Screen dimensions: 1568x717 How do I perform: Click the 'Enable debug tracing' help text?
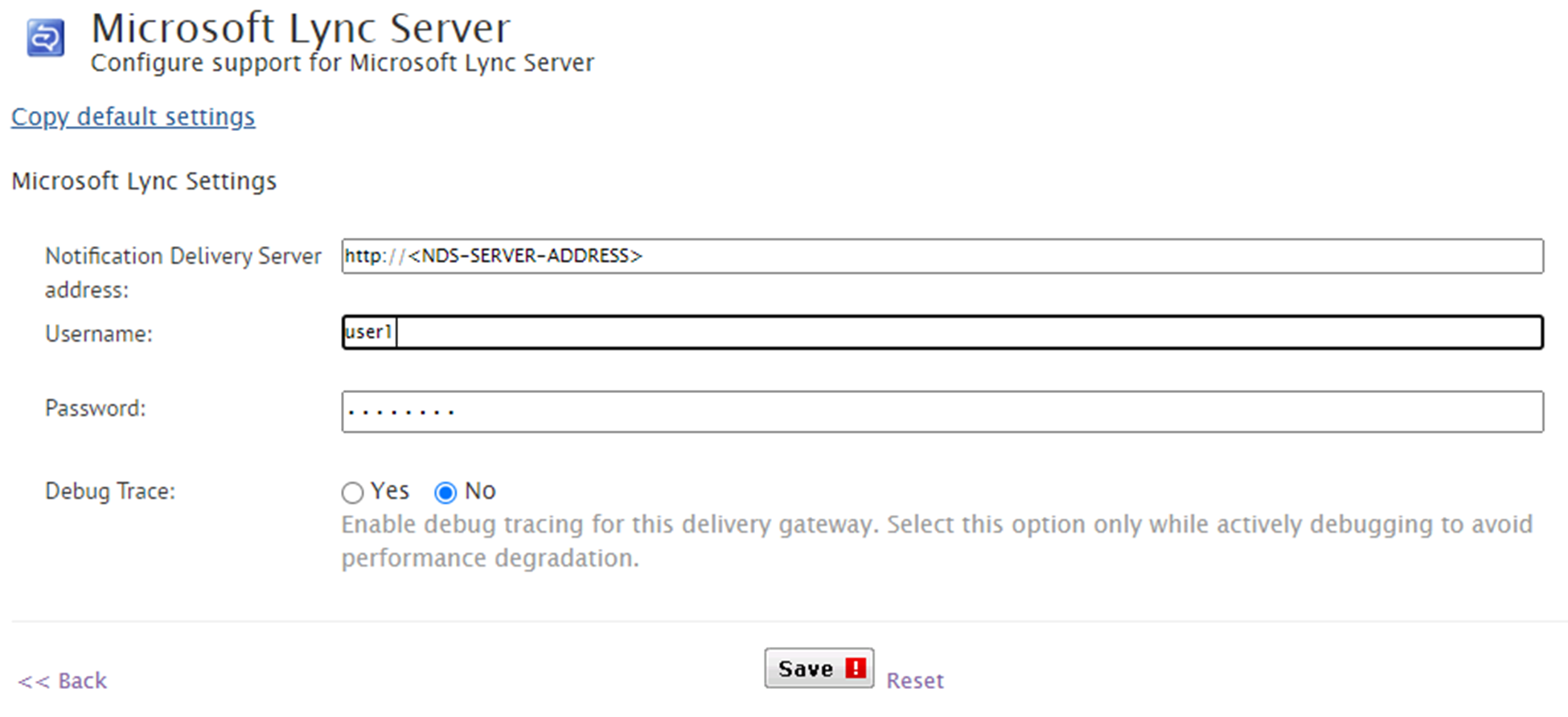[x=937, y=541]
